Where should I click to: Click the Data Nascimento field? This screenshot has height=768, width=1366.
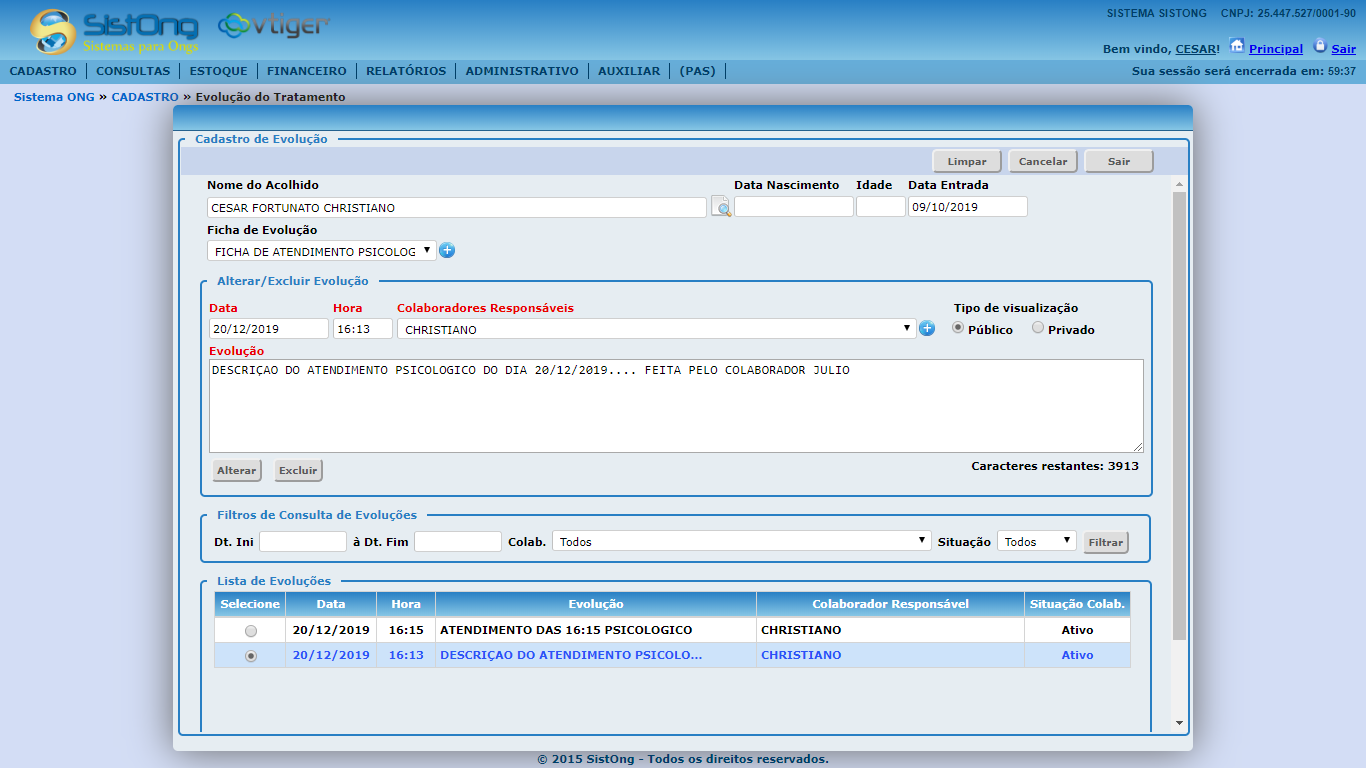(794, 206)
